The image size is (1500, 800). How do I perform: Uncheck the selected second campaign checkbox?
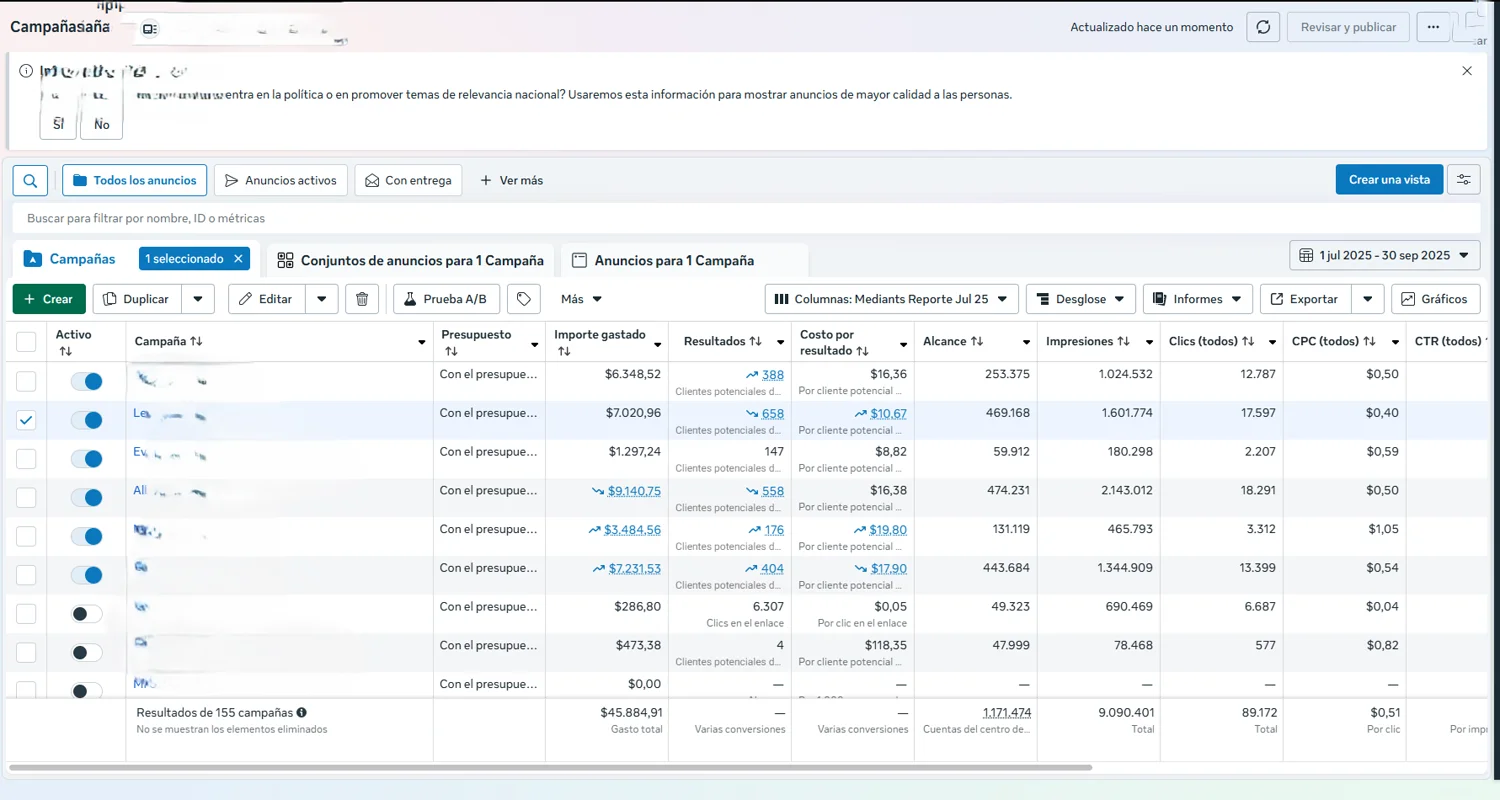pyautogui.click(x=26, y=420)
